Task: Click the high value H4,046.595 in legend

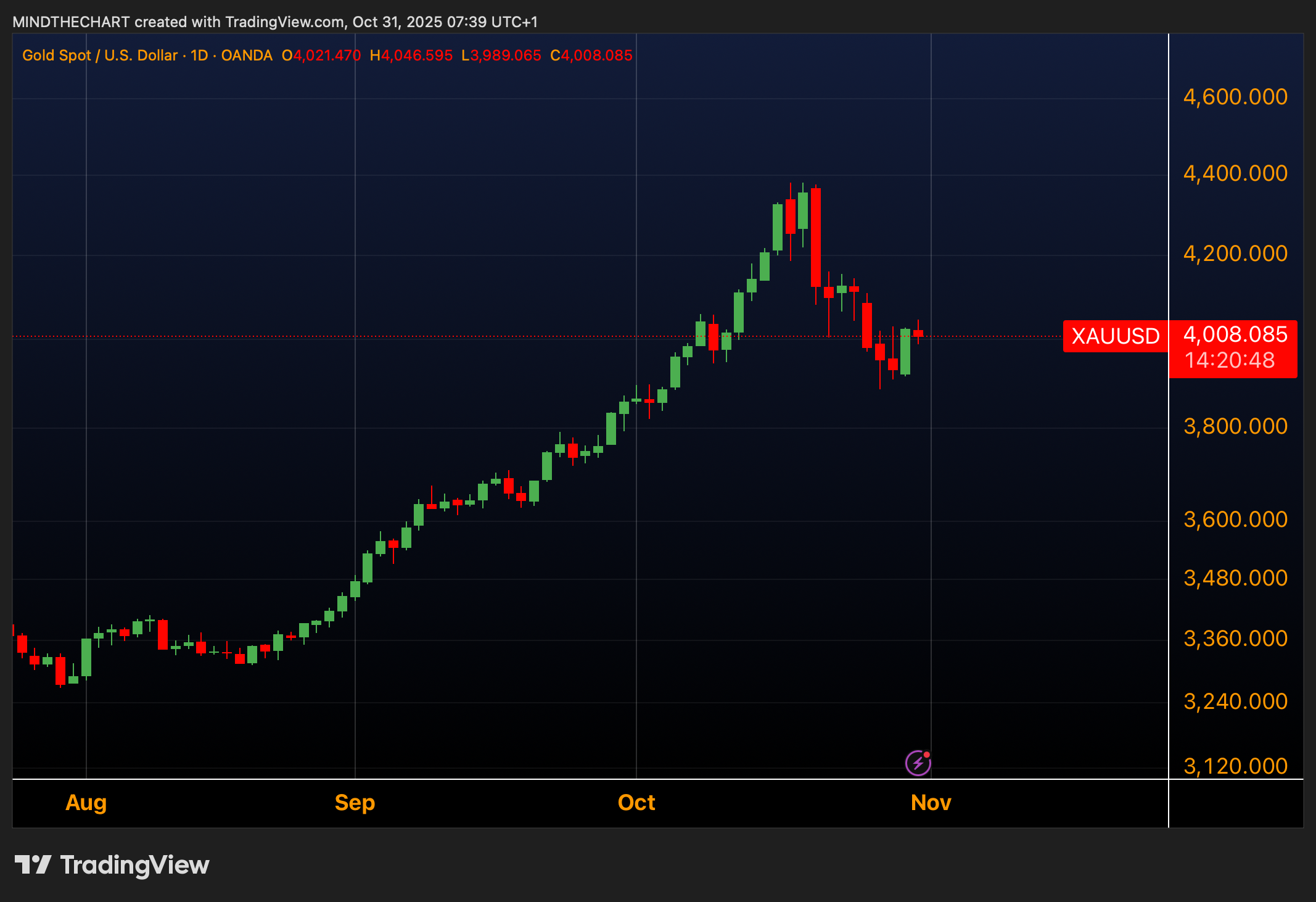Action: point(411,56)
